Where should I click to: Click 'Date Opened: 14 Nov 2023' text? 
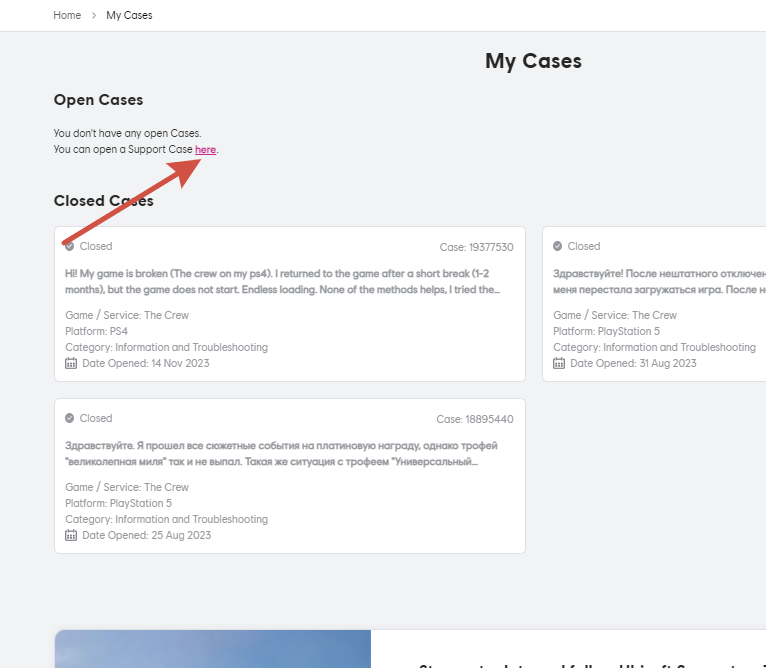coord(146,363)
